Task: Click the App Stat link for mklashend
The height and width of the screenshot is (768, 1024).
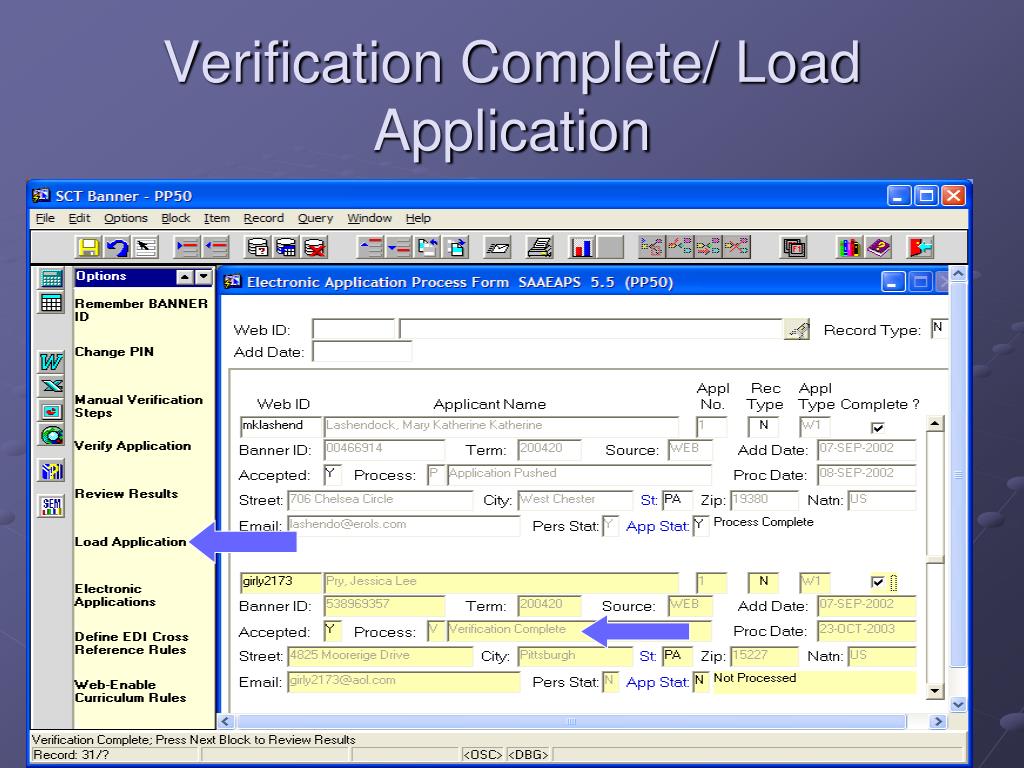Action: 657,526
